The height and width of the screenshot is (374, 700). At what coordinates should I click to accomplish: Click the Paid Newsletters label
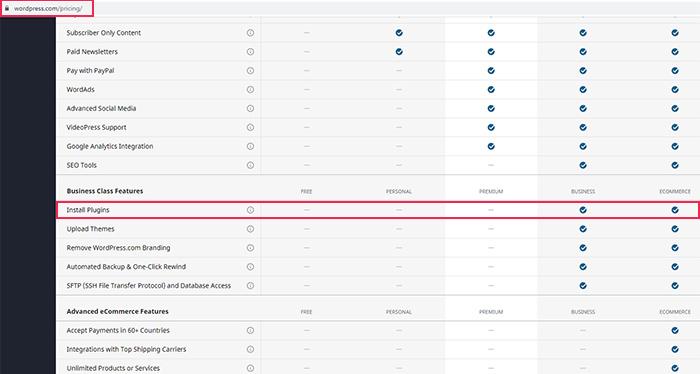click(x=92, y=52)
